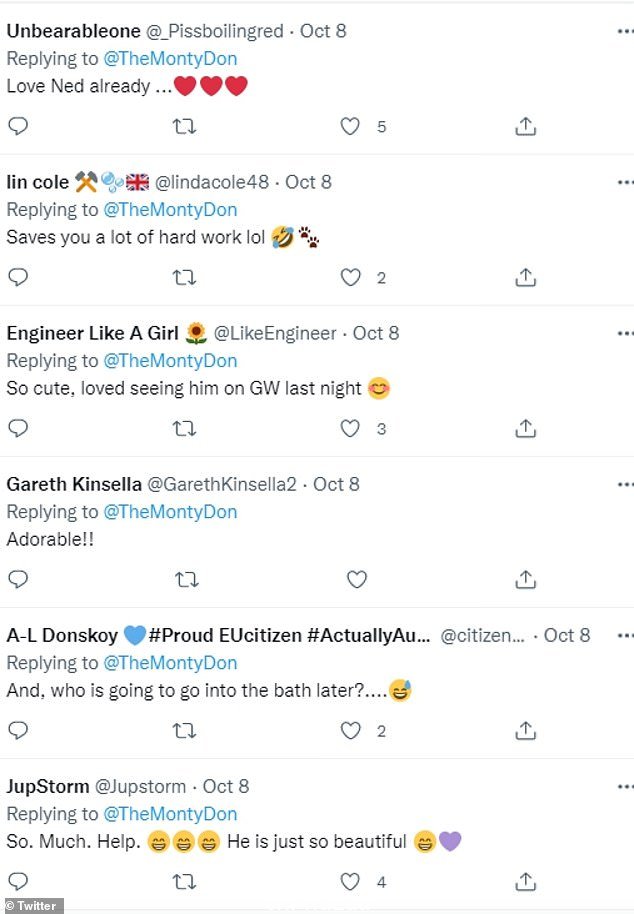634x914 pixels.
Task: Open @TheMontyDon link in lin cole's reply
Action: [170, 210]
